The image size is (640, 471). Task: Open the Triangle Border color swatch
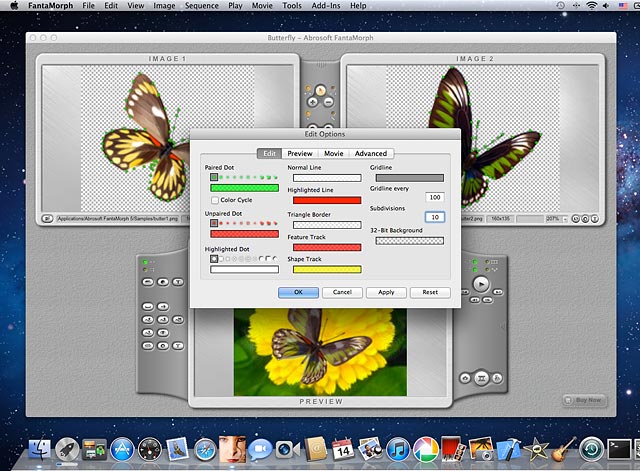coord(327,225)
